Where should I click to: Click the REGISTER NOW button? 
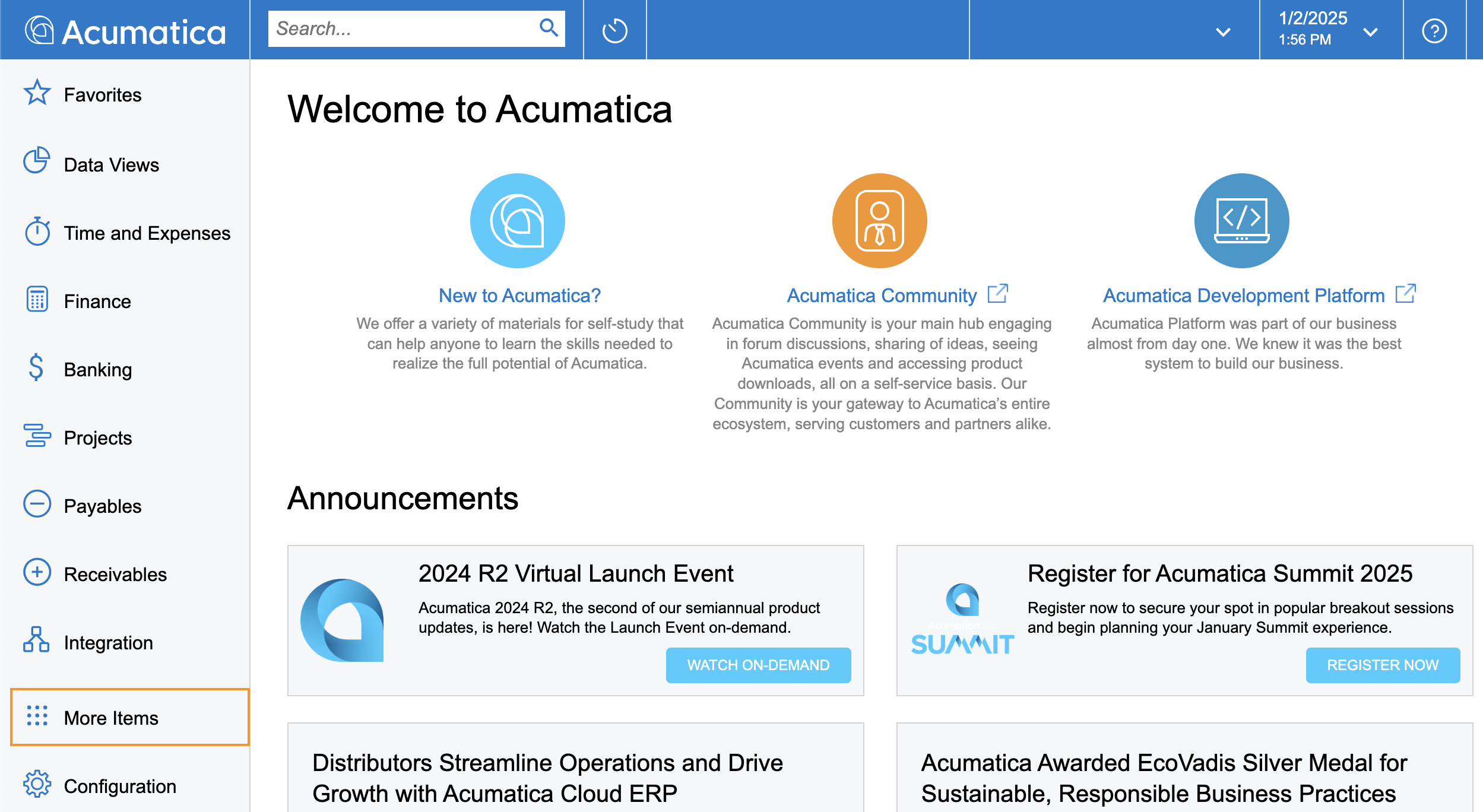click(x=1383, y=665)
